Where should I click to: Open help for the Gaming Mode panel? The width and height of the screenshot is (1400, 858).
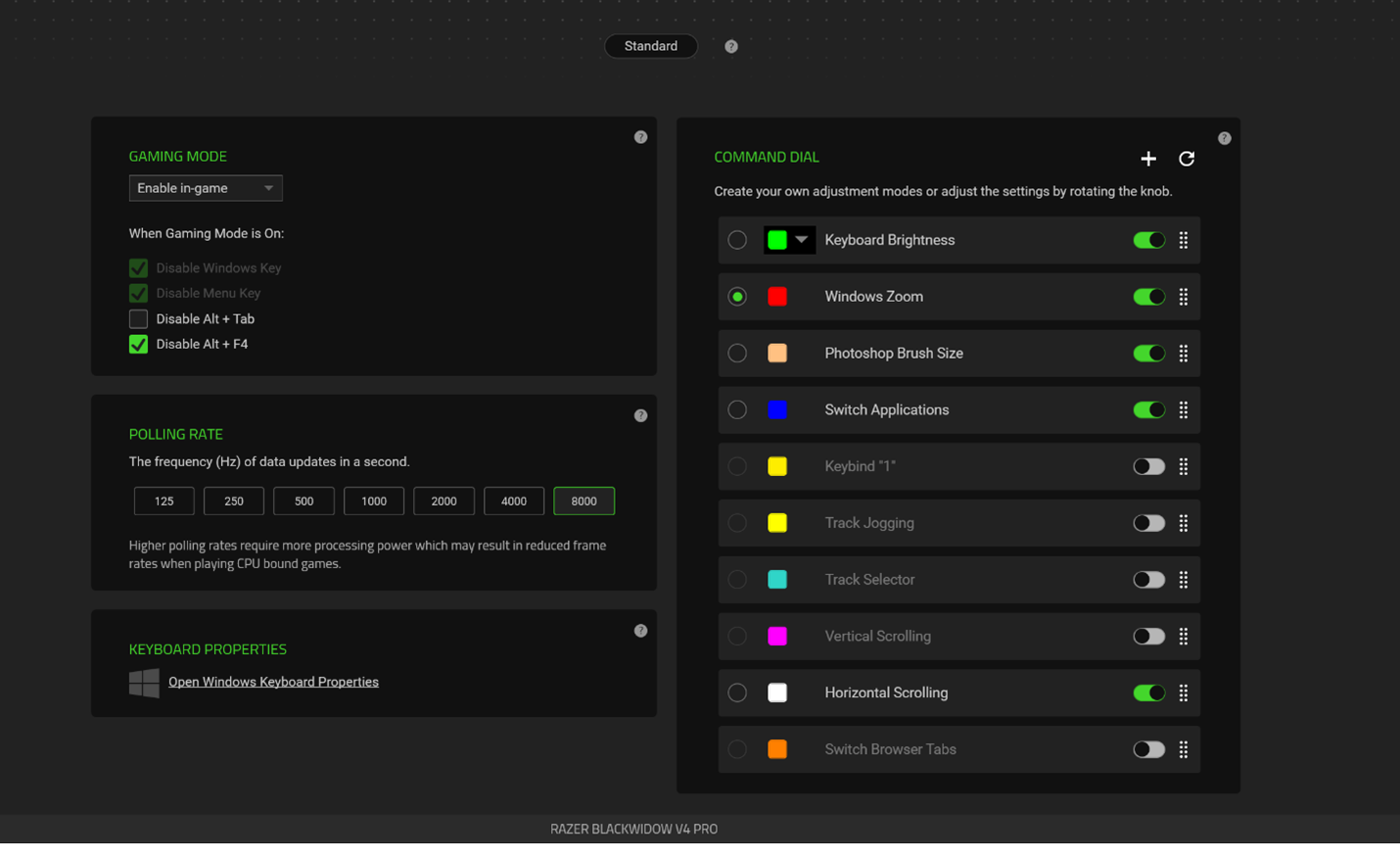(640, 137)
